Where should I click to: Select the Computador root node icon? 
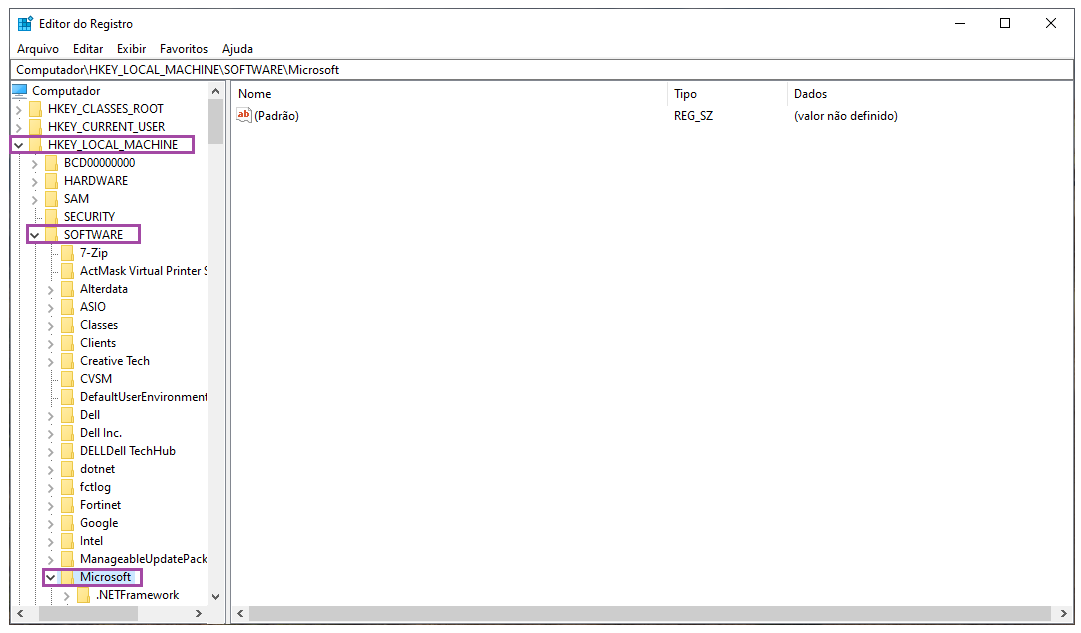tap(19, 90)
